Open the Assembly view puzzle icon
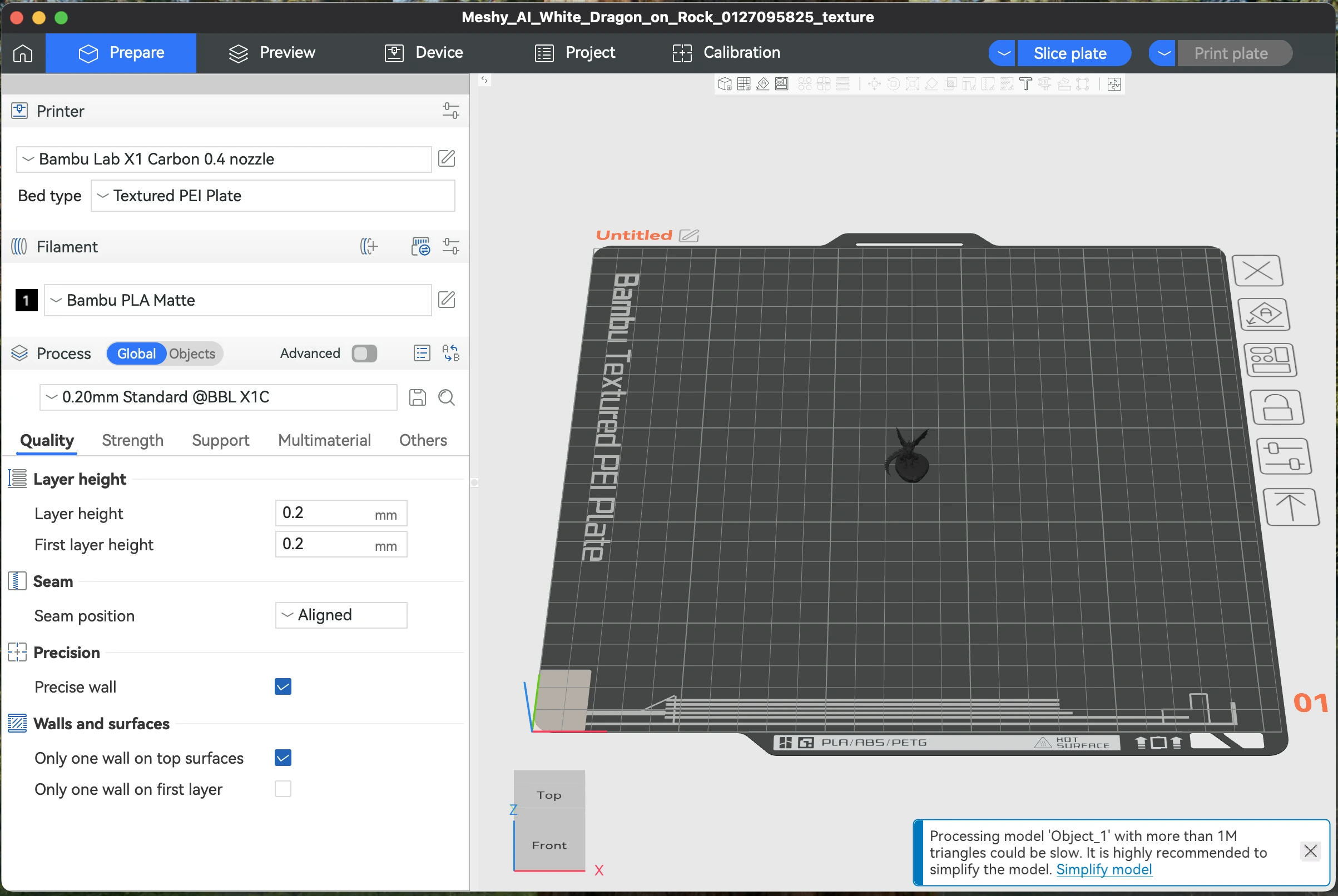Screen dimensions: 1338x896 click(x=1113, y=84)
